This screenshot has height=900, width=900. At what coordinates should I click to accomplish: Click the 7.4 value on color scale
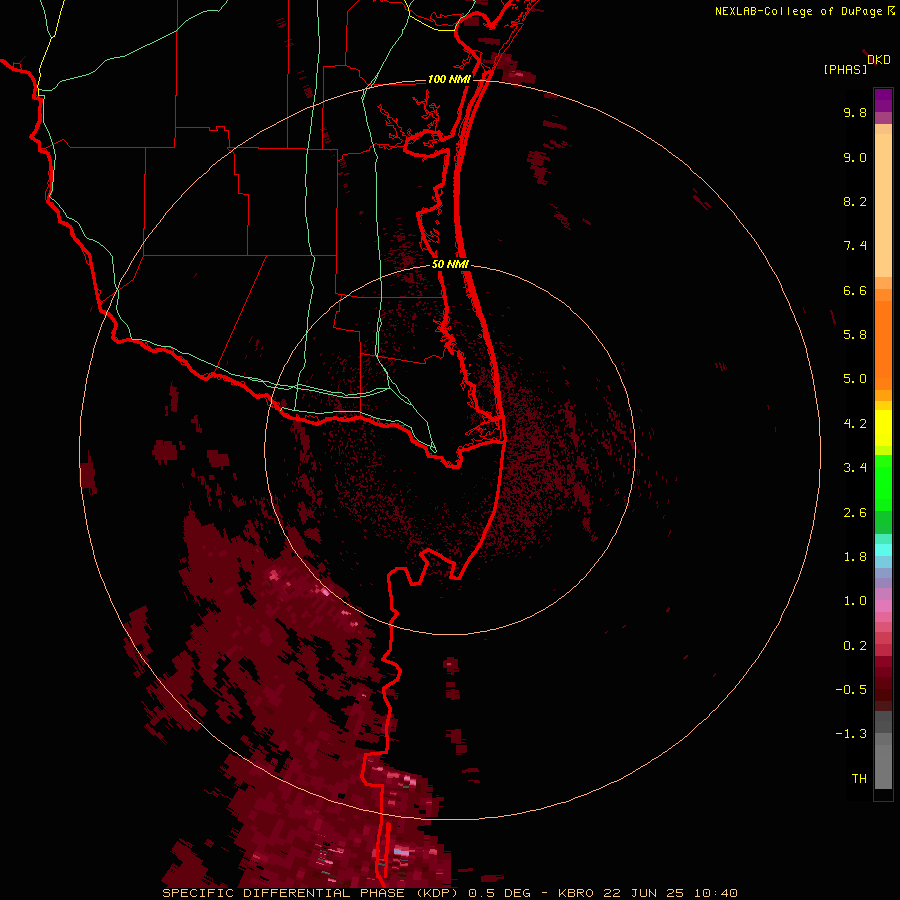click(x=855, y=246)
